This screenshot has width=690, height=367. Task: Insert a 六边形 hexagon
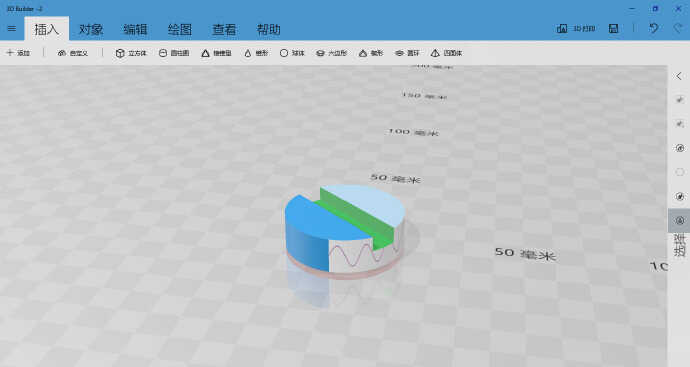(331, 53)
